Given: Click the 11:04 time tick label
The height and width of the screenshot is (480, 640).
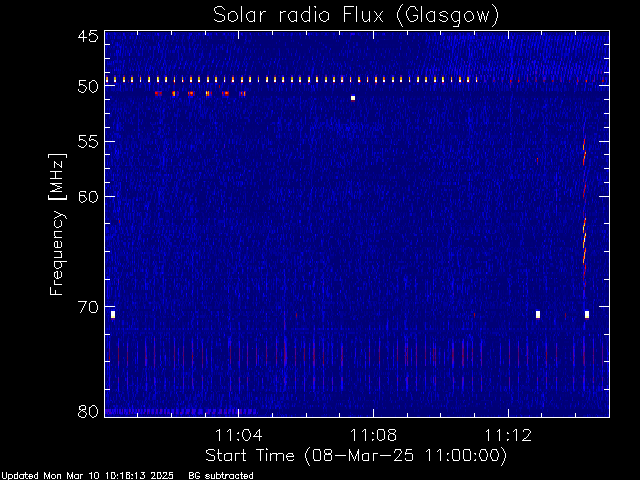Looking at the screenshot, I should [x=238, y=435].
